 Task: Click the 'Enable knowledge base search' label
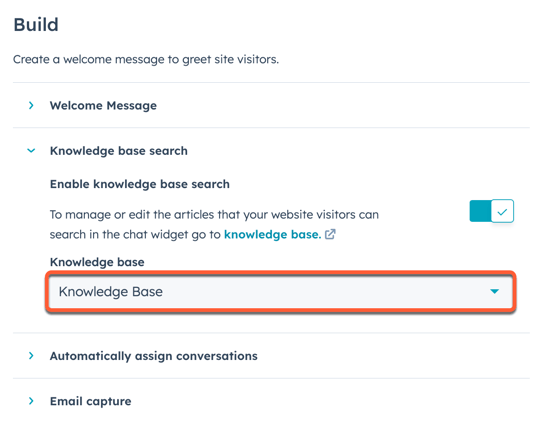pos(140,184)
